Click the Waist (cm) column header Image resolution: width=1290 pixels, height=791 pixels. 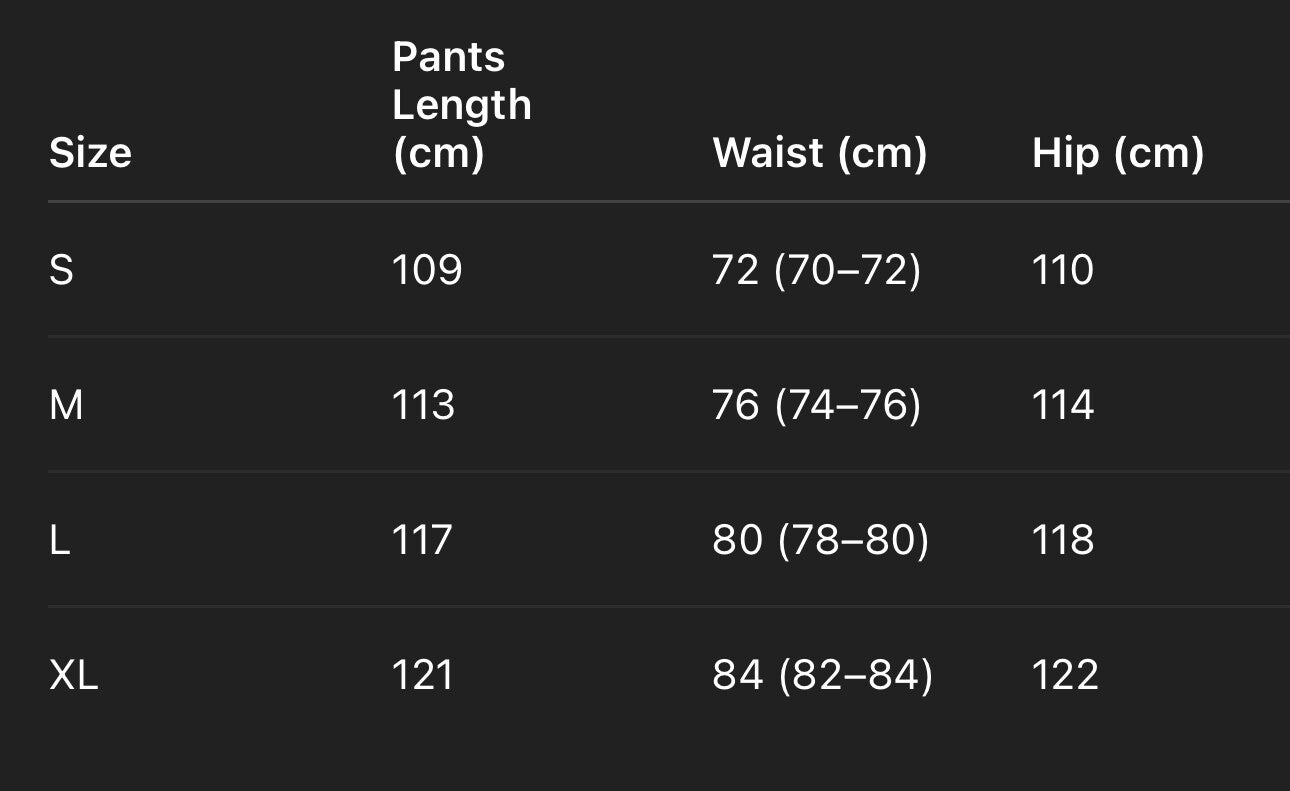pos(819,154)
